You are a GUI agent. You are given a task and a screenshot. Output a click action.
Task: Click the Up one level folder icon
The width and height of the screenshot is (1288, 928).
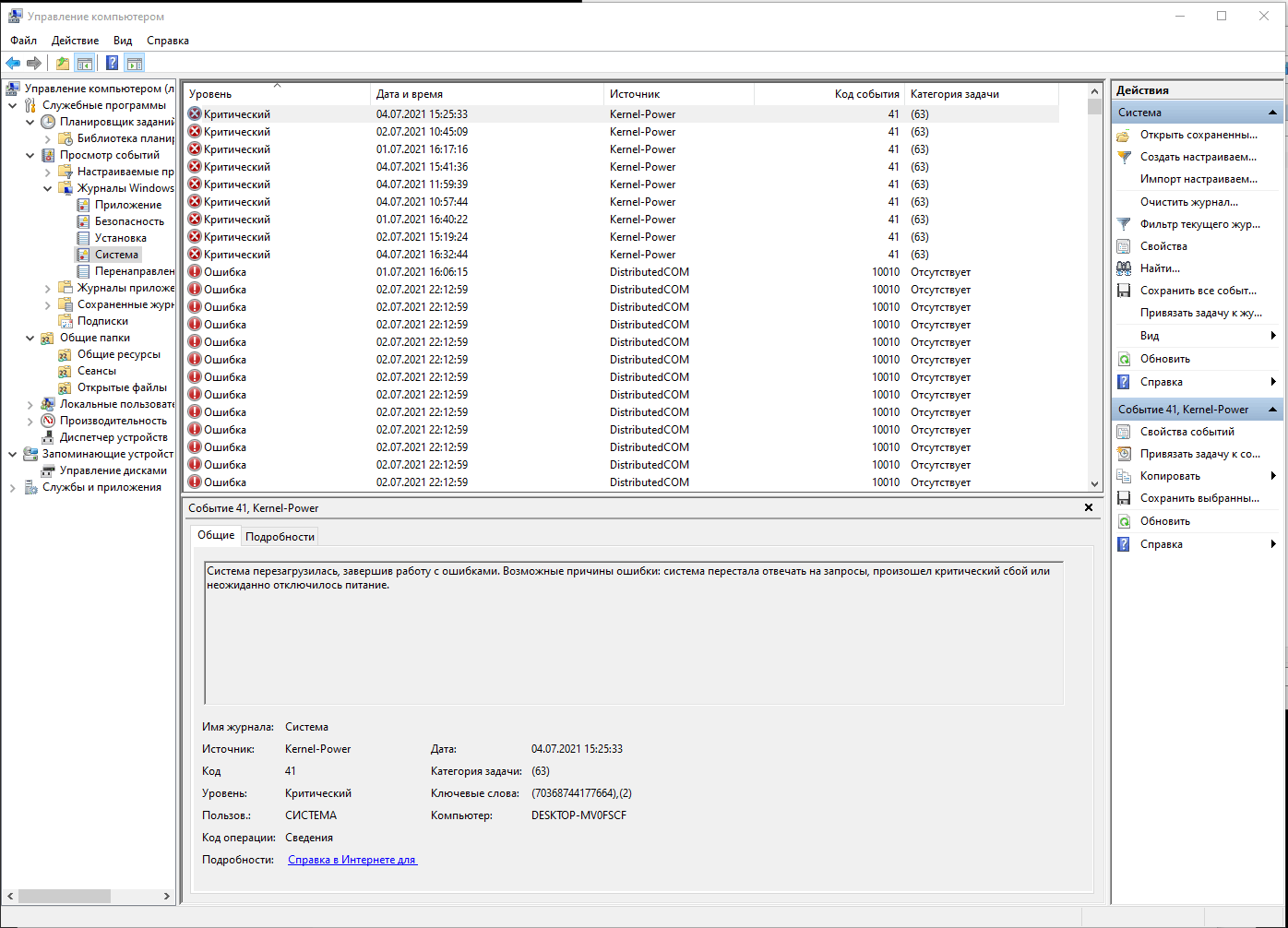pos(62,63)
